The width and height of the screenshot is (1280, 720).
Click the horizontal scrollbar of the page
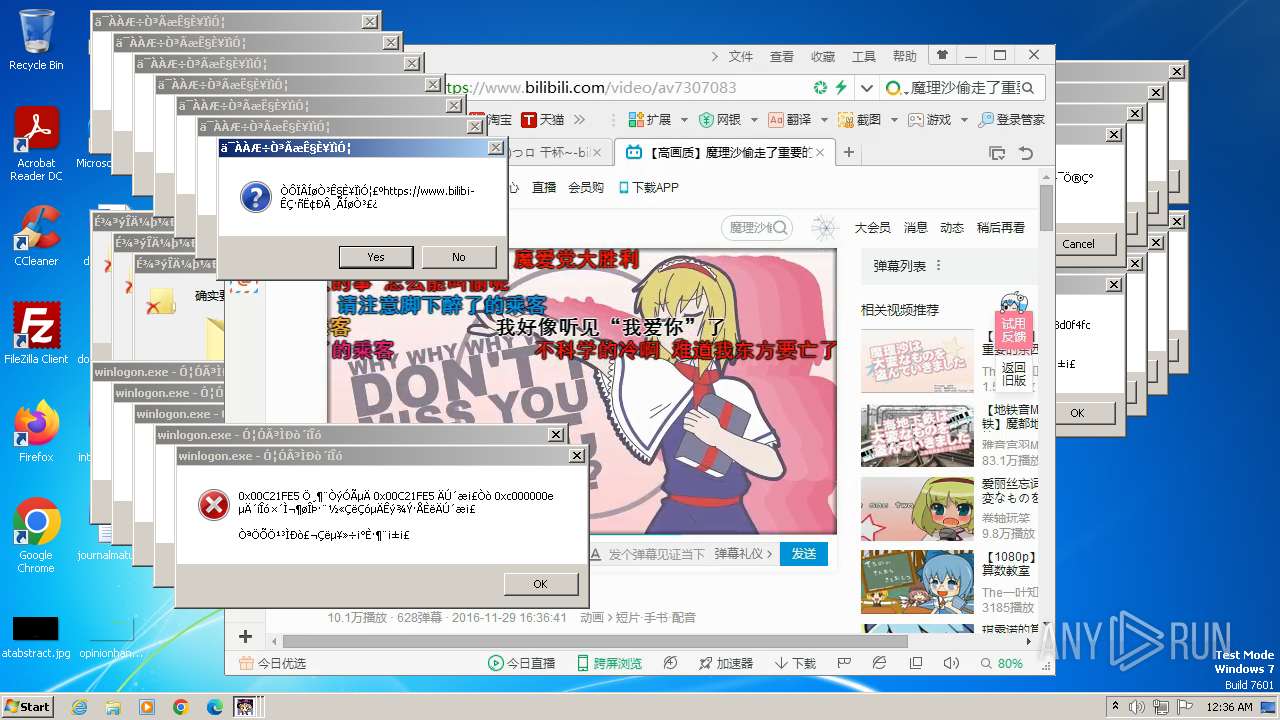point(595,641)
